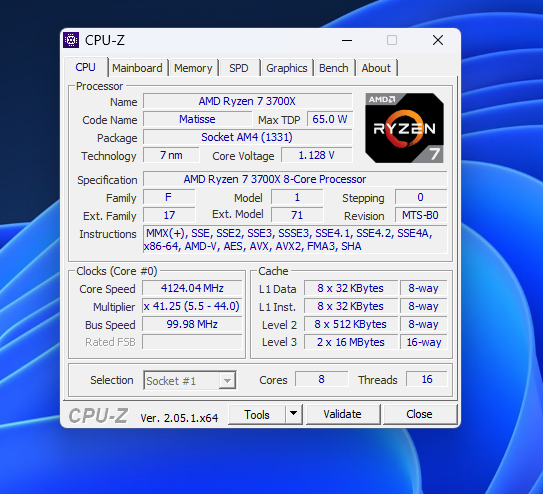The width and height of the screenshot is (543, 494).
Task: Click the Stepping value 0
Action: pos(421,197)
